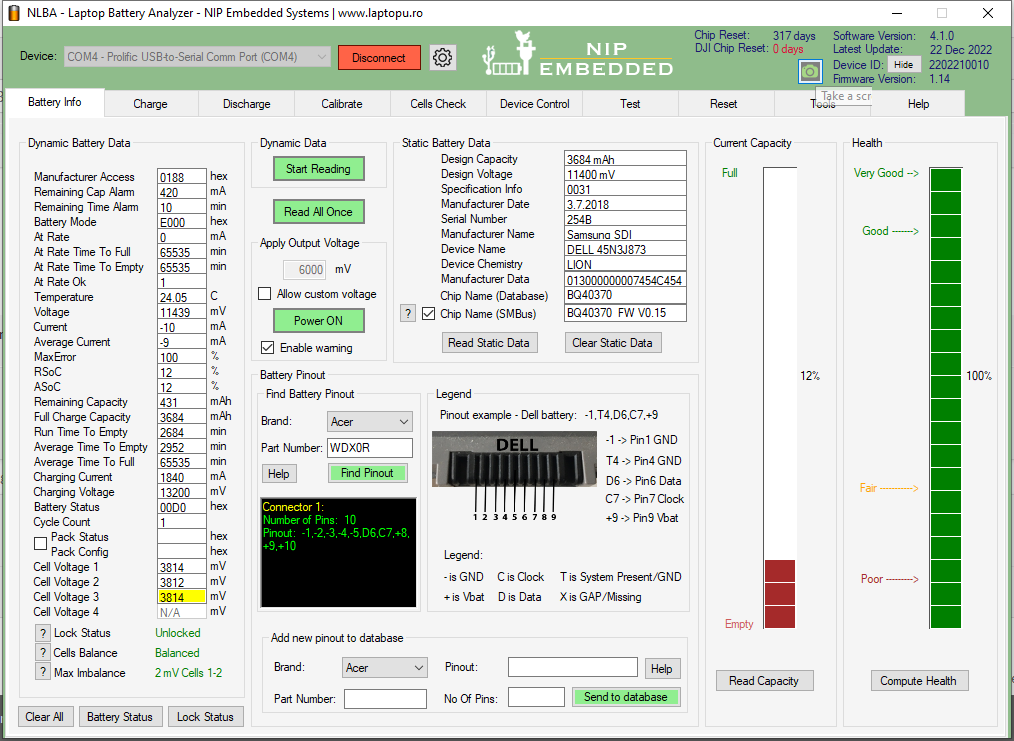Screen dimensions: 1014x741
Task: Open settings with the gear icon
Action: [x=442, y=58]
